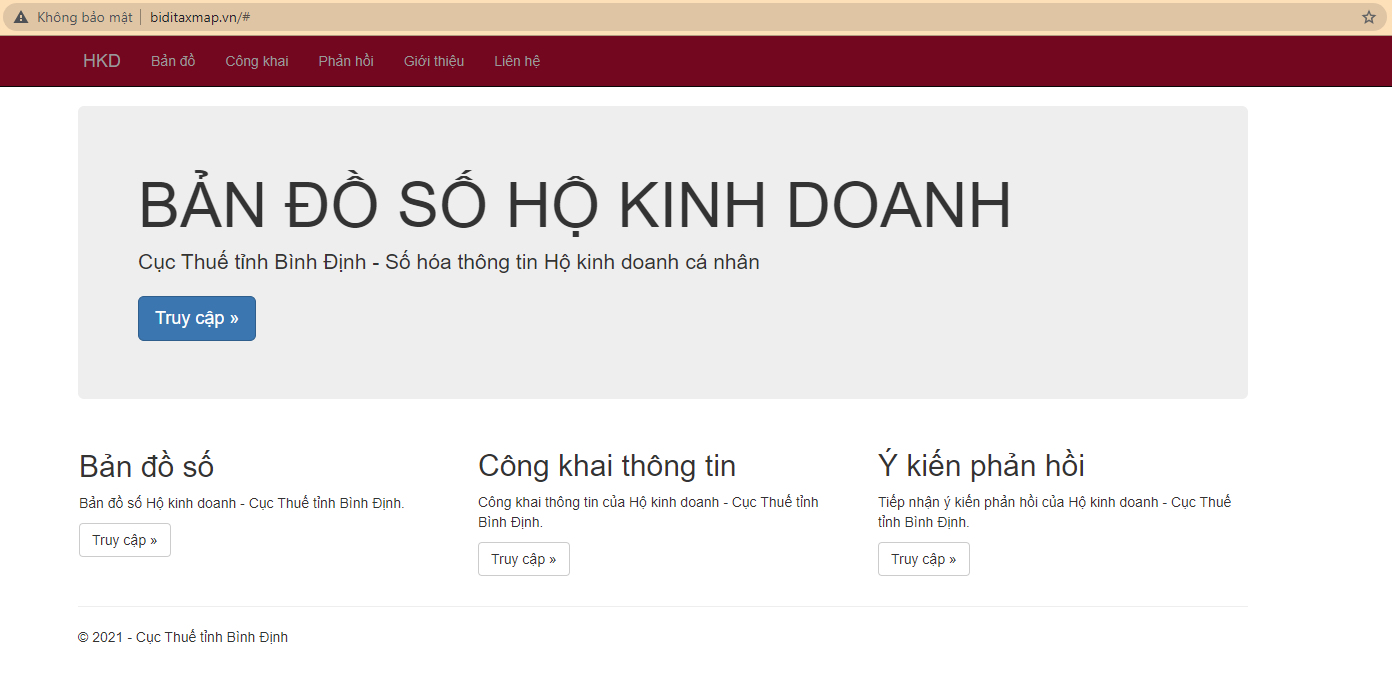Click description Bản đồ số Hộ kinh doanh text
The height and width of the screenshot is (696, 1392).
(242, 503)
